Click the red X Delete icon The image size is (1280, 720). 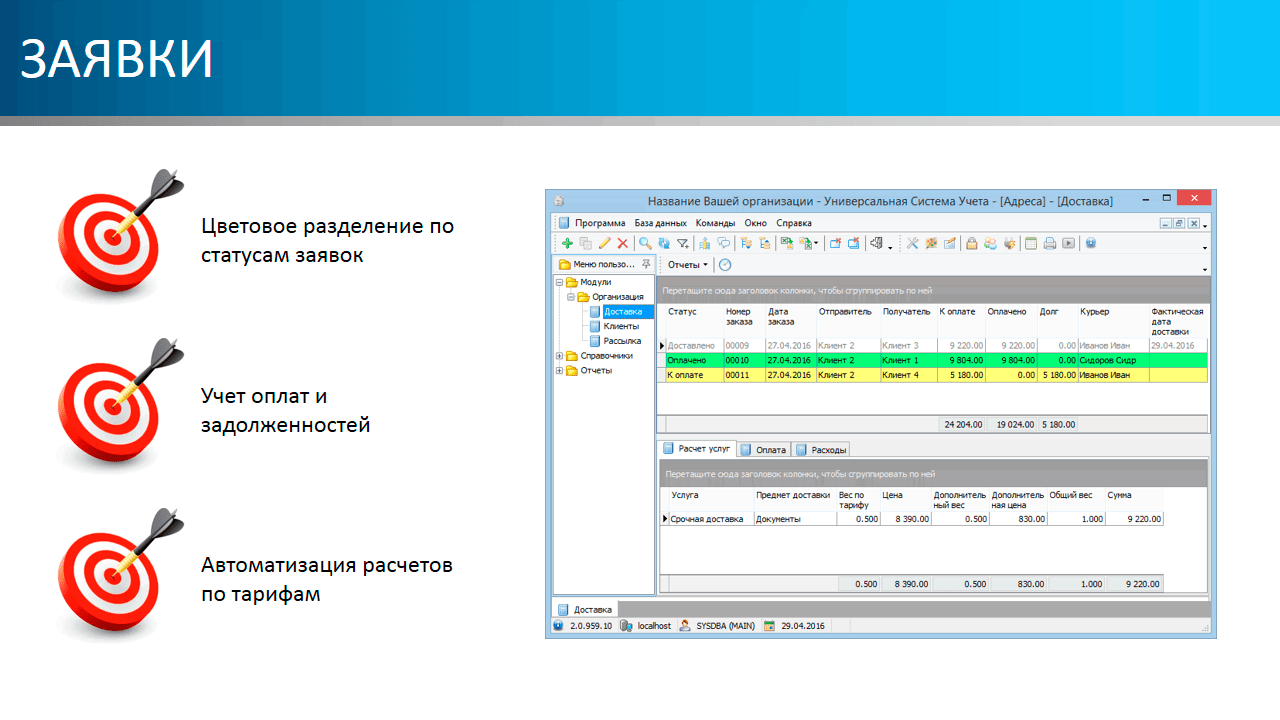(x=623, y=243)
